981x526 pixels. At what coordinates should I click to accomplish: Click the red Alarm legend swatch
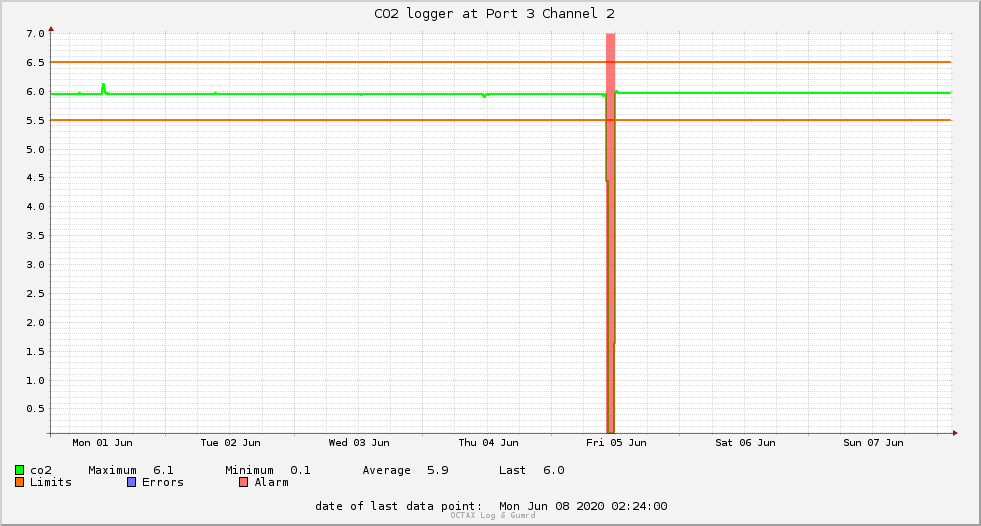(243, 482)
